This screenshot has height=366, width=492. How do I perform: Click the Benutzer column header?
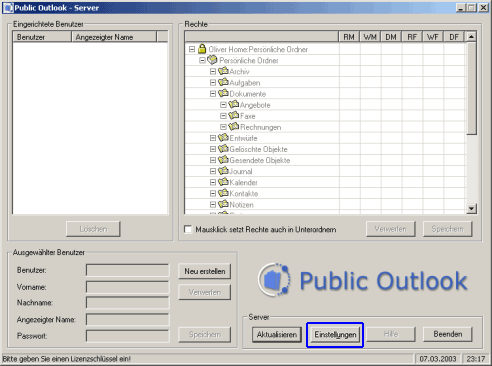coord(42,37)
